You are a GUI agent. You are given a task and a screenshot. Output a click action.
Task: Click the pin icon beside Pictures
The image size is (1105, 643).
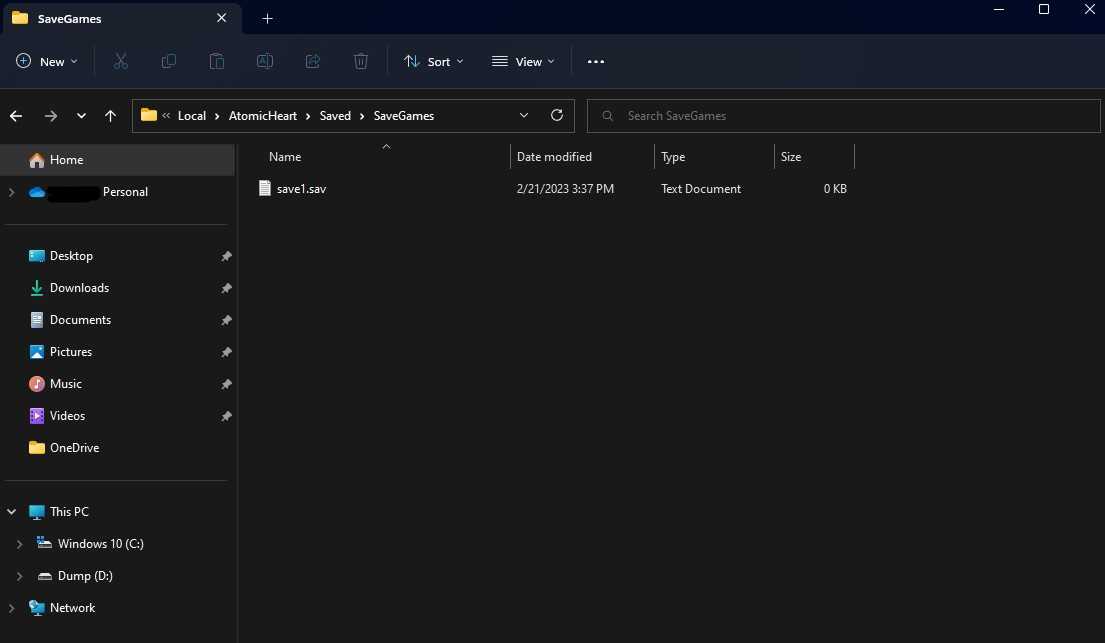click(x=226, y=352)
